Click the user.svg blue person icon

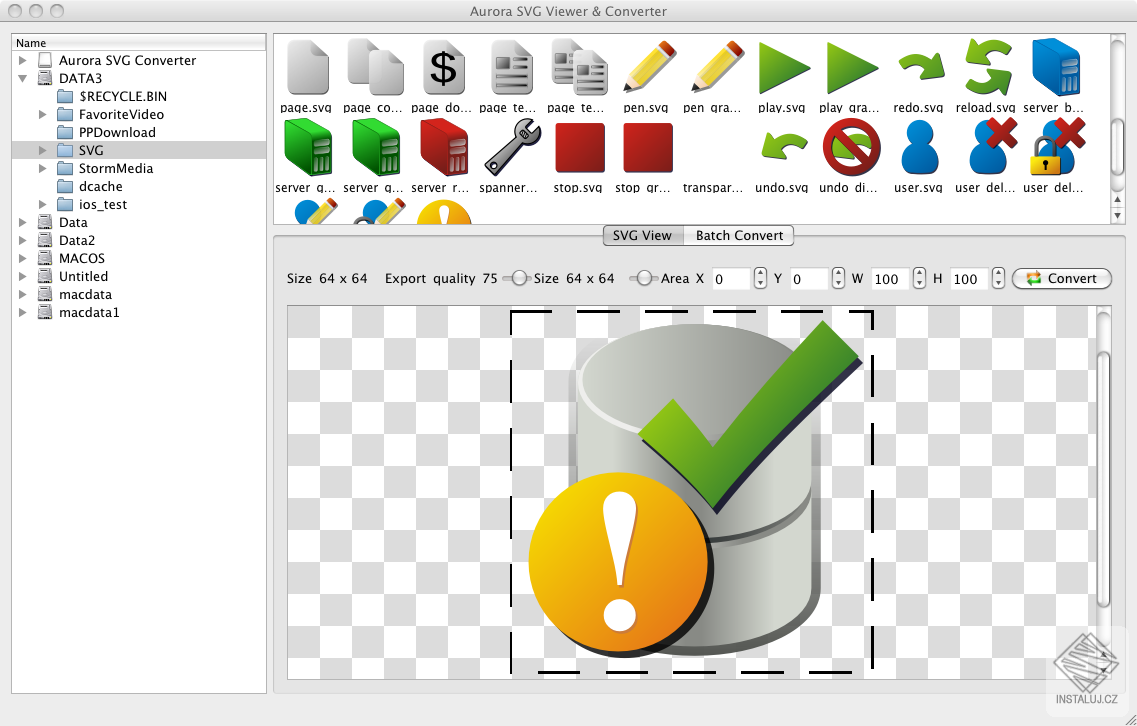tap(918, 147)
